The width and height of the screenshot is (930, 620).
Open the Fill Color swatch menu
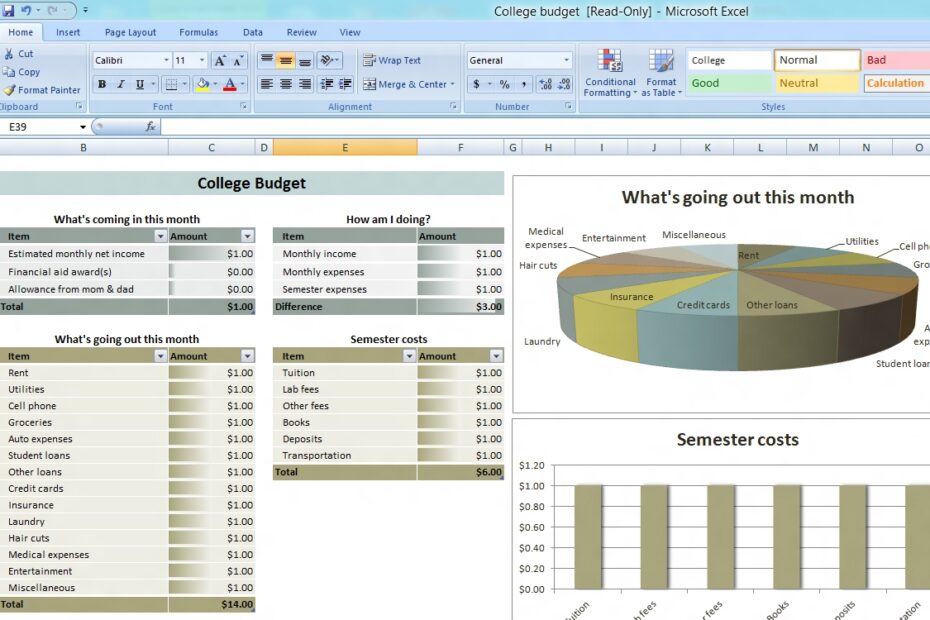(216, 84)
